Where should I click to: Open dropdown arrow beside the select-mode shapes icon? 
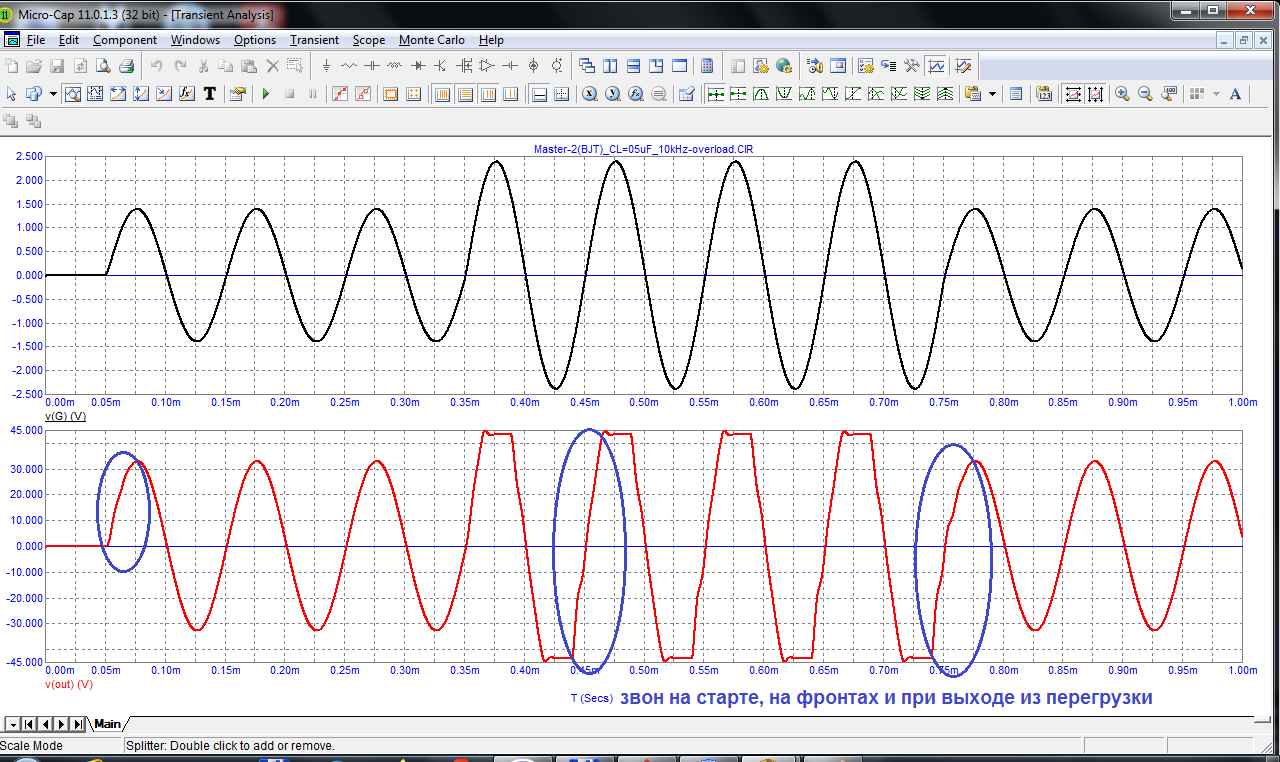53,94
